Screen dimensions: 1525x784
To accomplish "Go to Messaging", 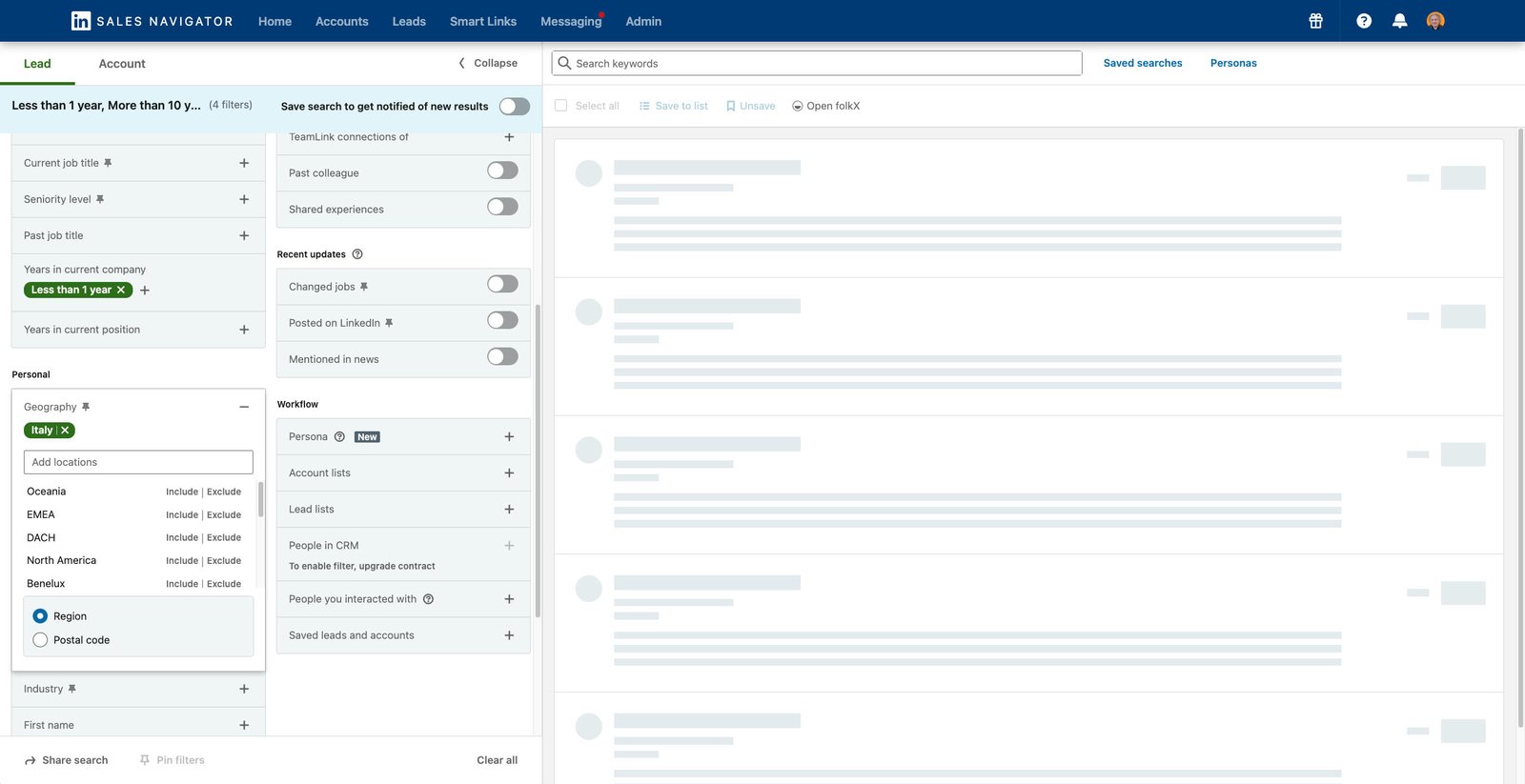I will pyautogui.click(x=571, y=21).
